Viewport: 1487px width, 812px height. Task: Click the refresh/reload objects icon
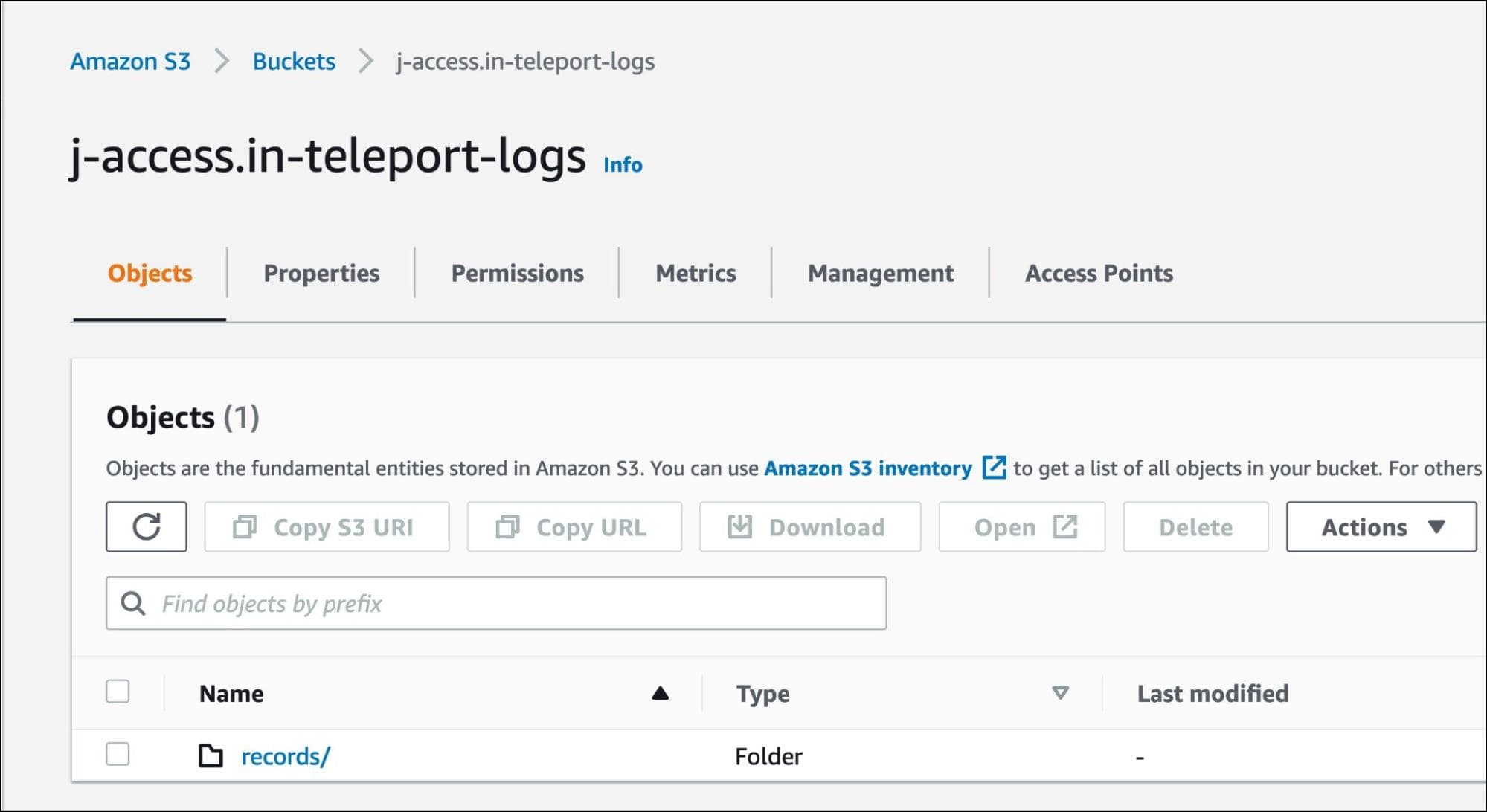coord(146,526)
